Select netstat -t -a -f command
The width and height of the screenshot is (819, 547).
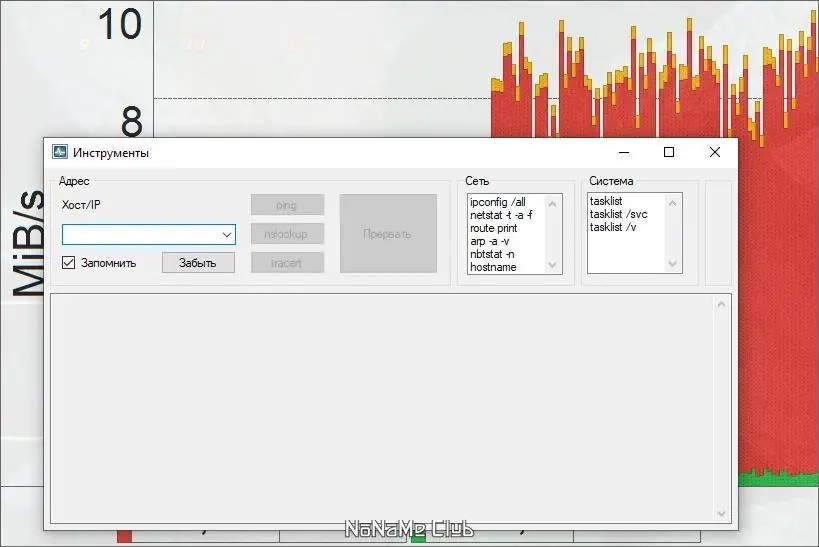coord(501,215)
